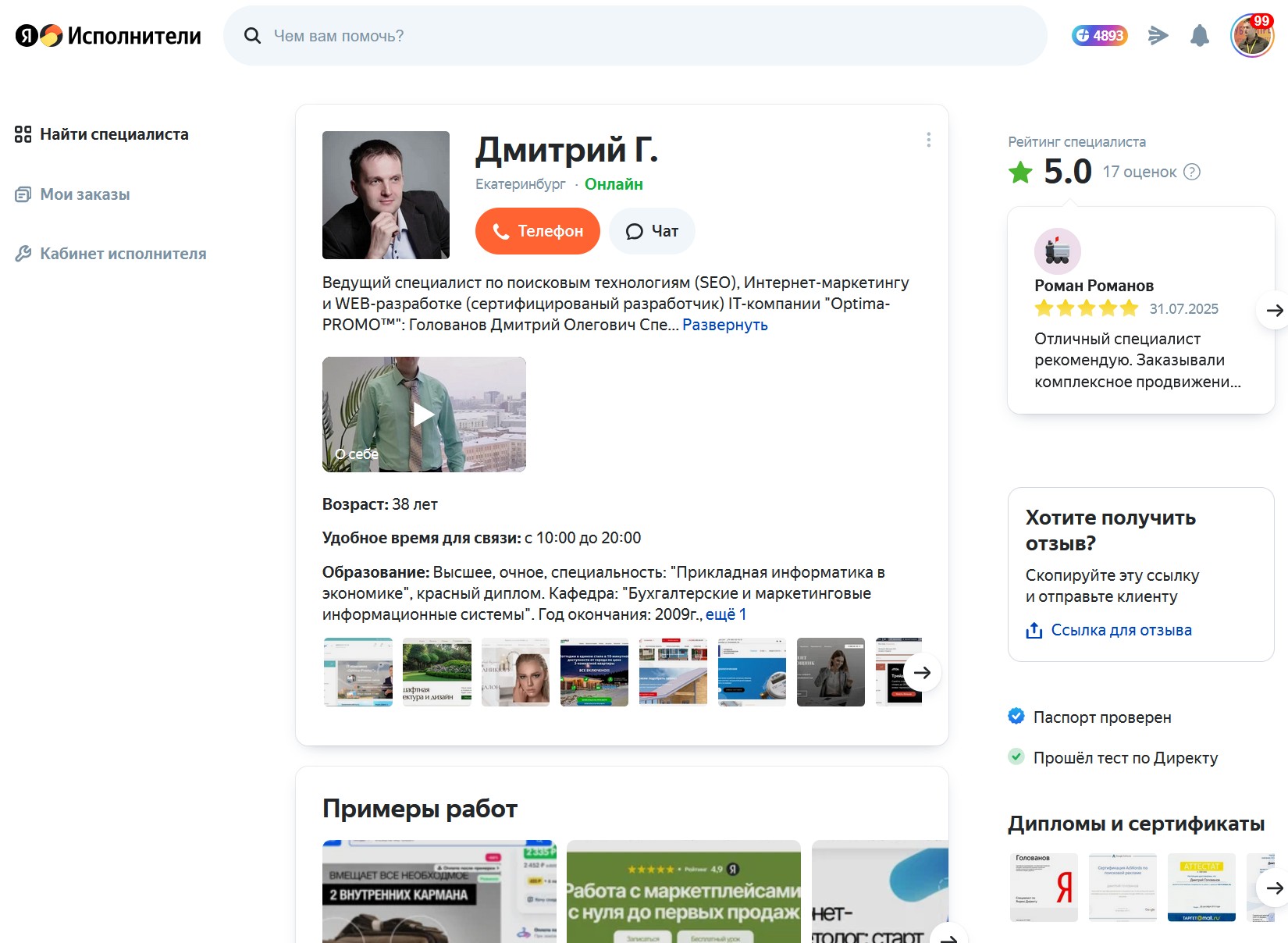Open rating explanation question mark
1288x943 pixels.
coord(1192,172)
